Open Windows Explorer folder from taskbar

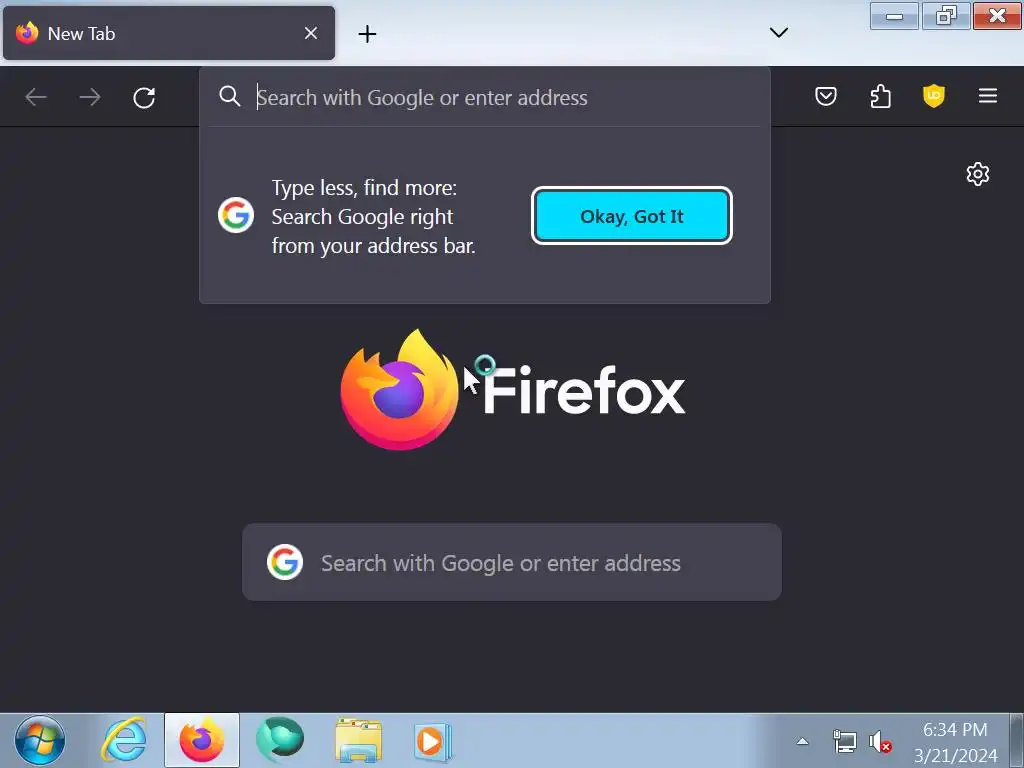pyautogui.click(x=359, y=741)
